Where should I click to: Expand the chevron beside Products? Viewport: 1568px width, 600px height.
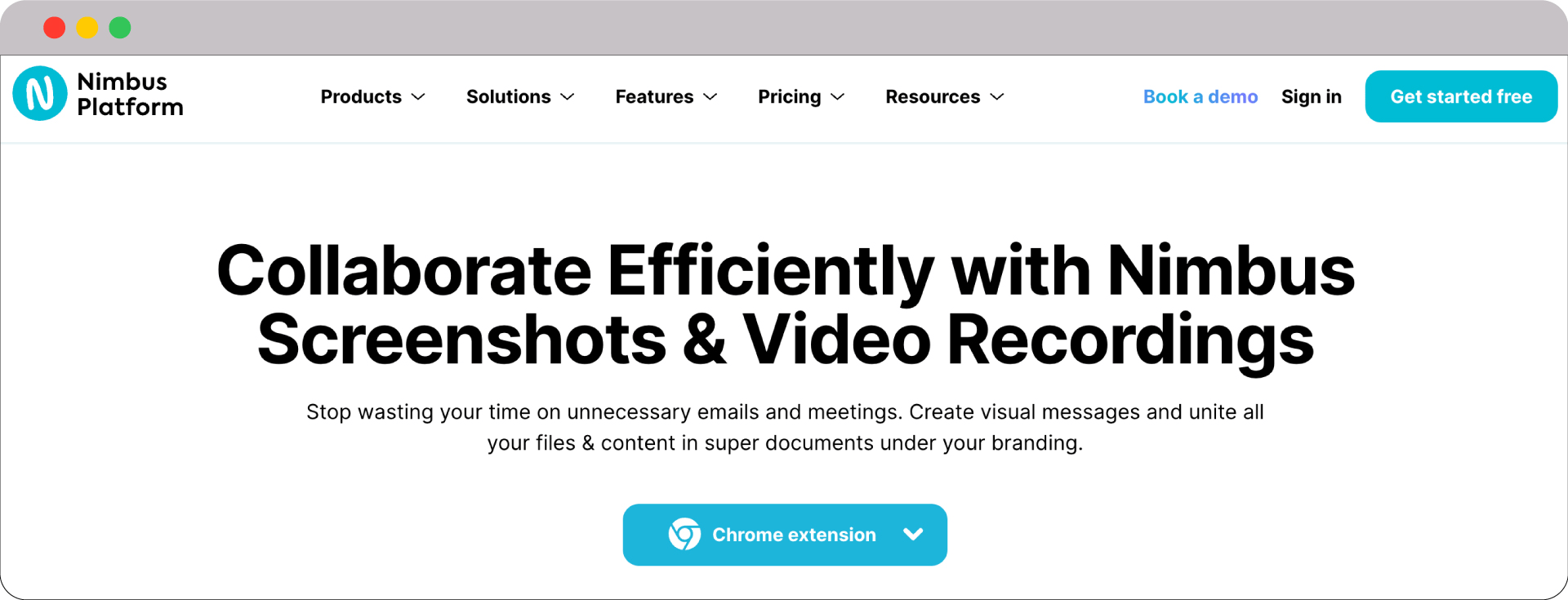tap(419, 97)
